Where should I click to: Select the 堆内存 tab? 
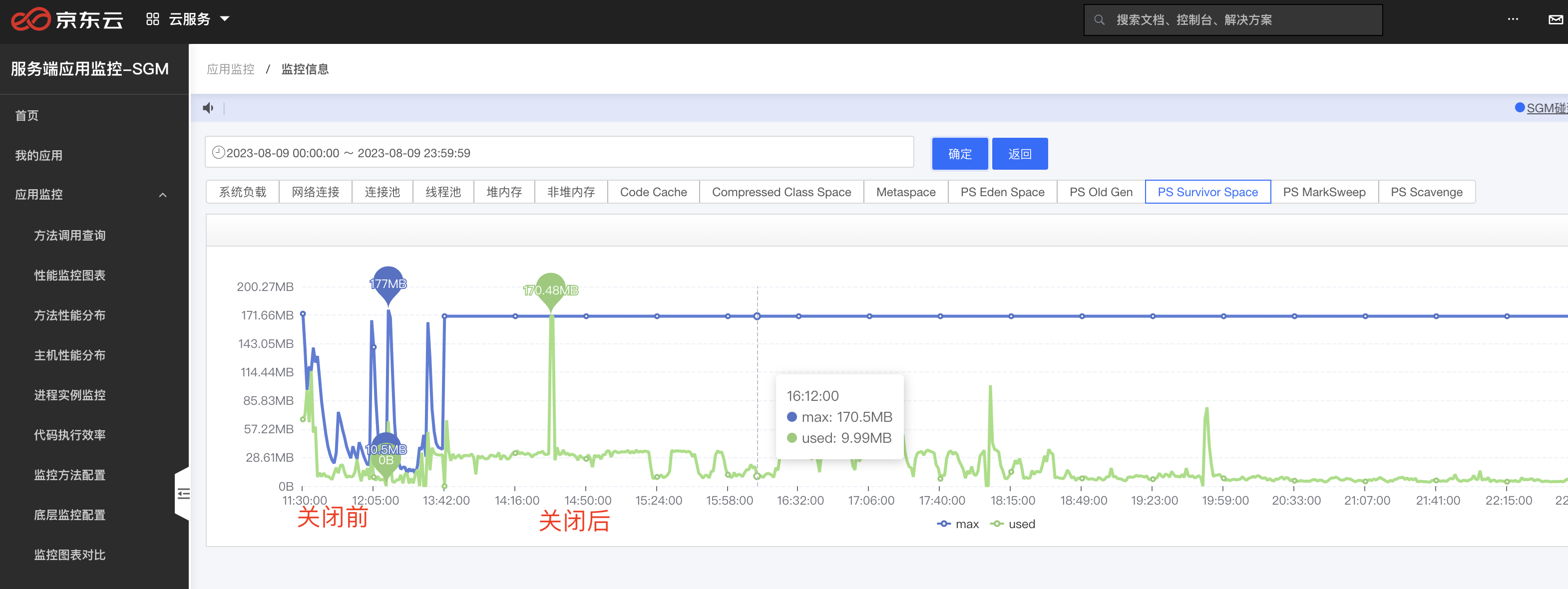pyautogui.click(x=504, y=192)
